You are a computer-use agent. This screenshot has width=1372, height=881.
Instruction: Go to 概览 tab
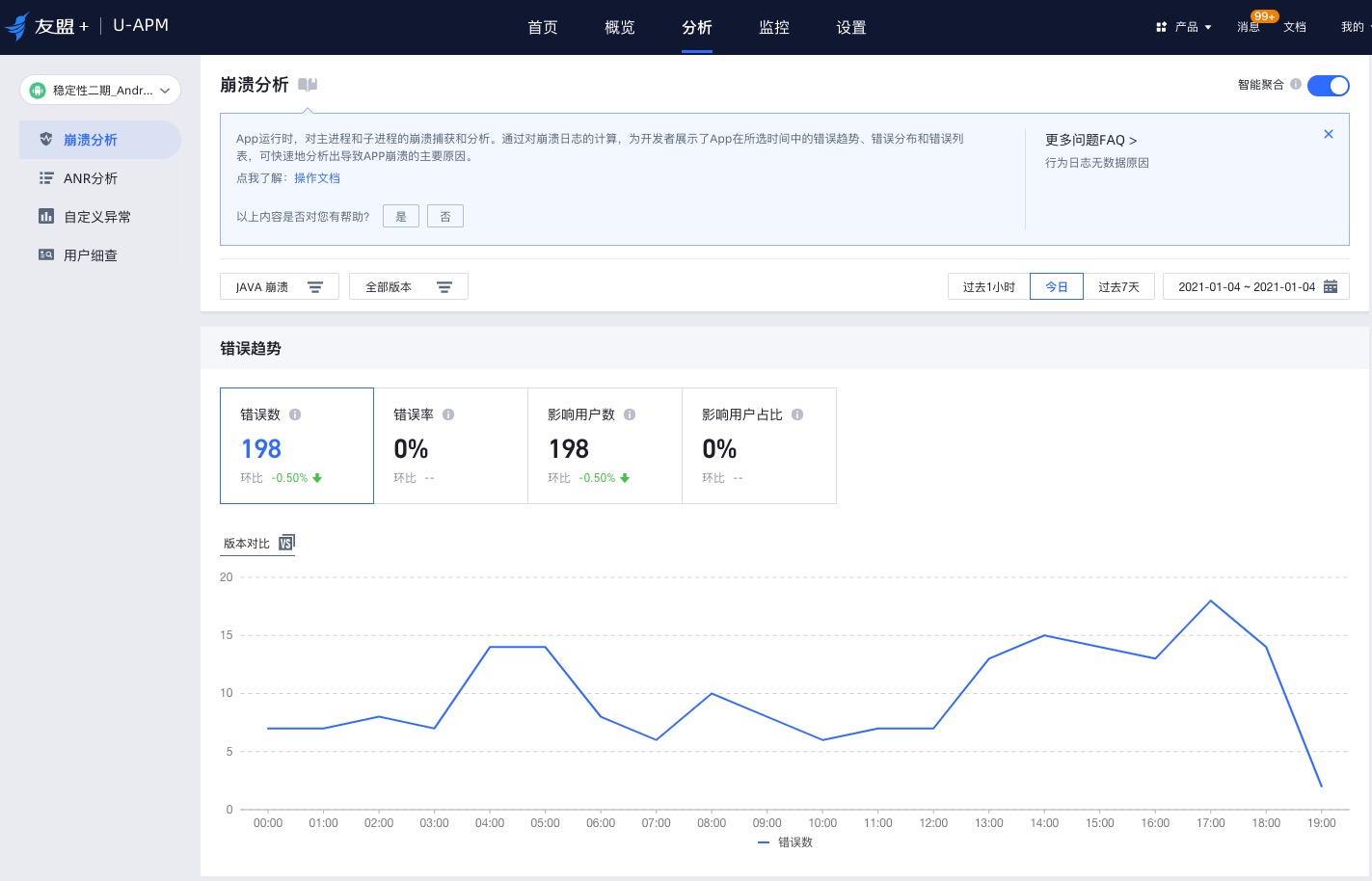click(x=620, y=27)
